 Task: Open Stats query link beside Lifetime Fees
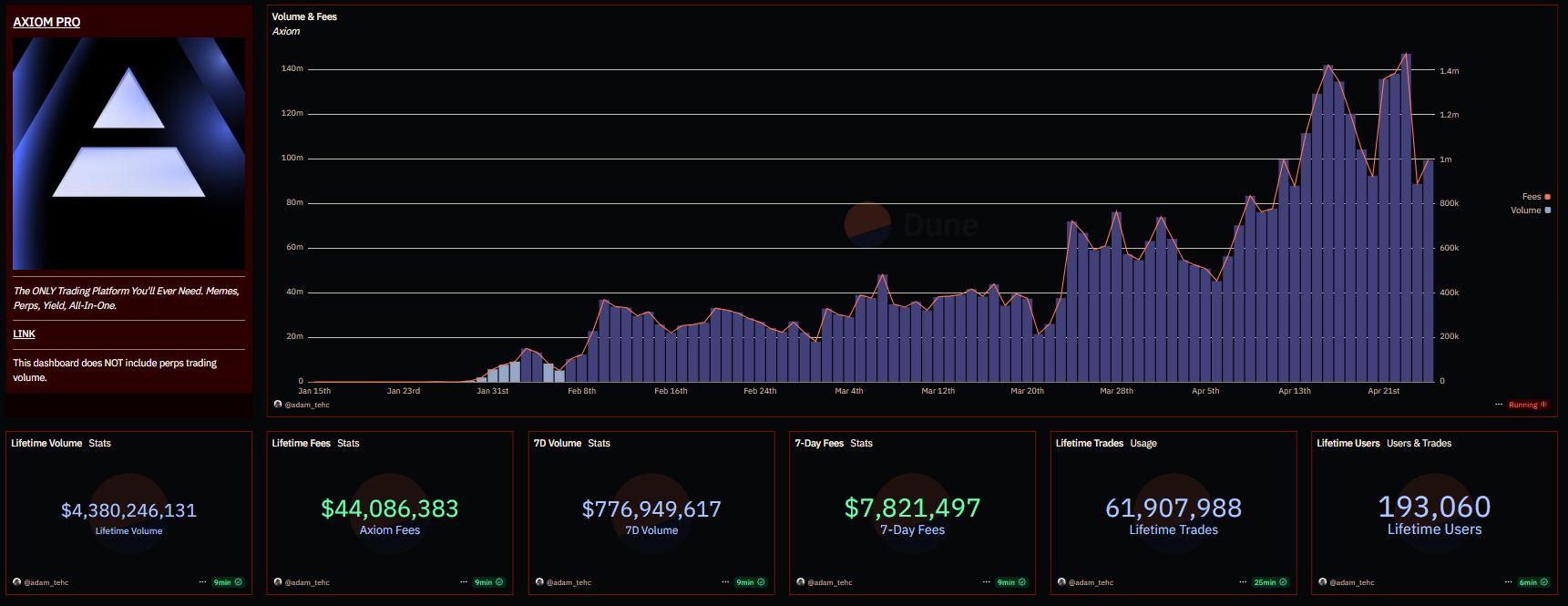[348, 444]
